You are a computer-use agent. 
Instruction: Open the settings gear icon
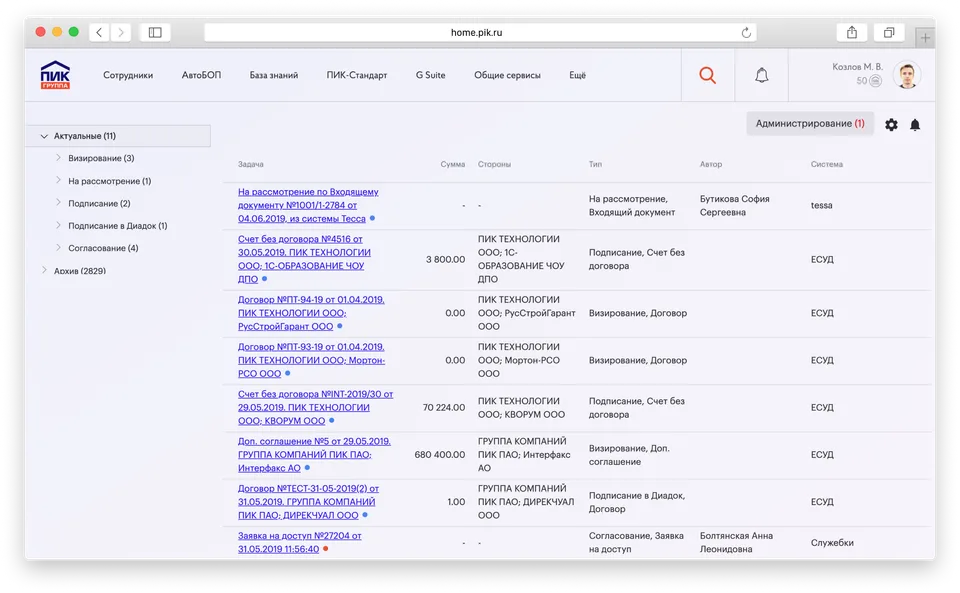tap(891, 125)
